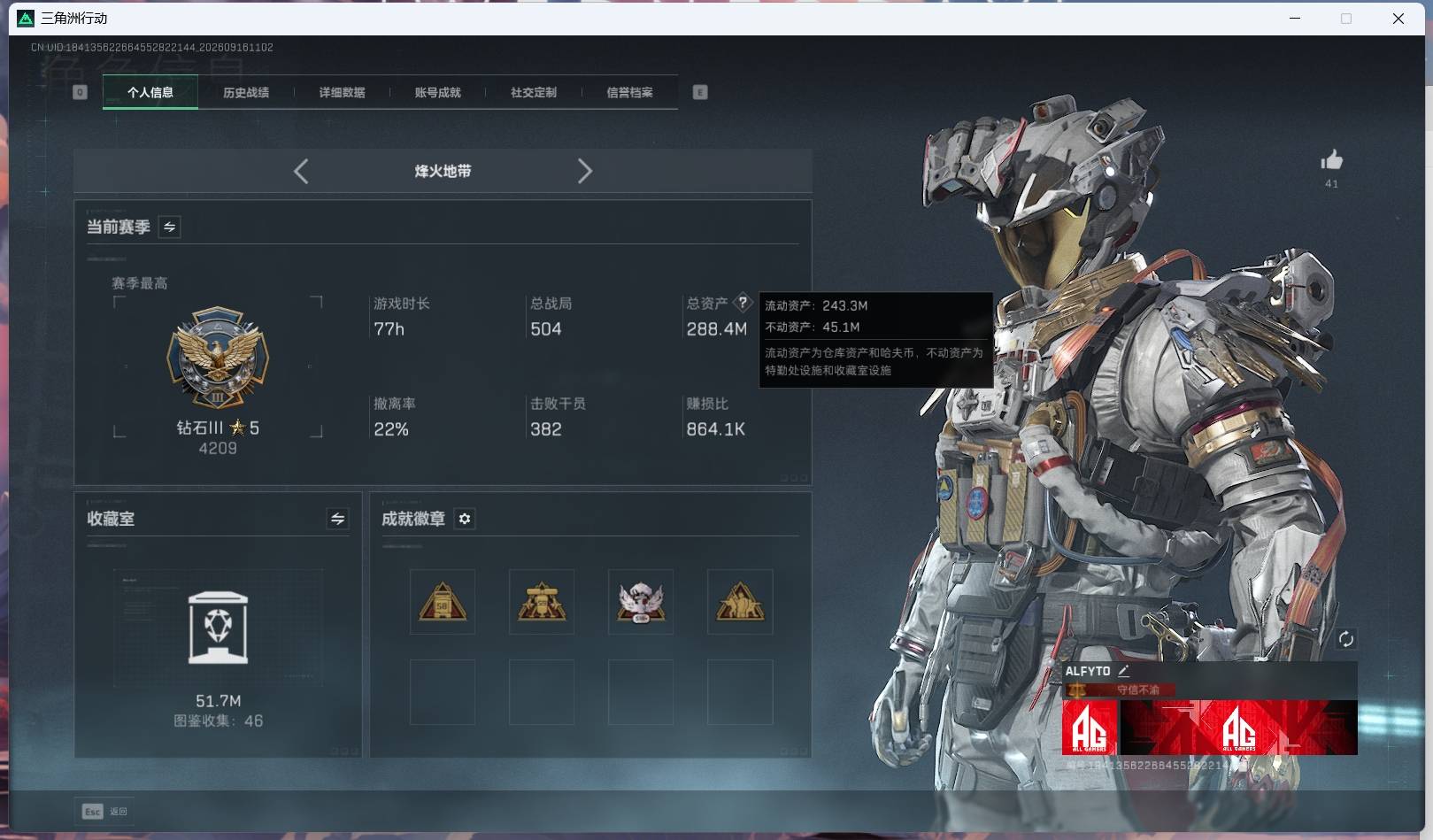Open the 账号成就 tab

[437, 92]
